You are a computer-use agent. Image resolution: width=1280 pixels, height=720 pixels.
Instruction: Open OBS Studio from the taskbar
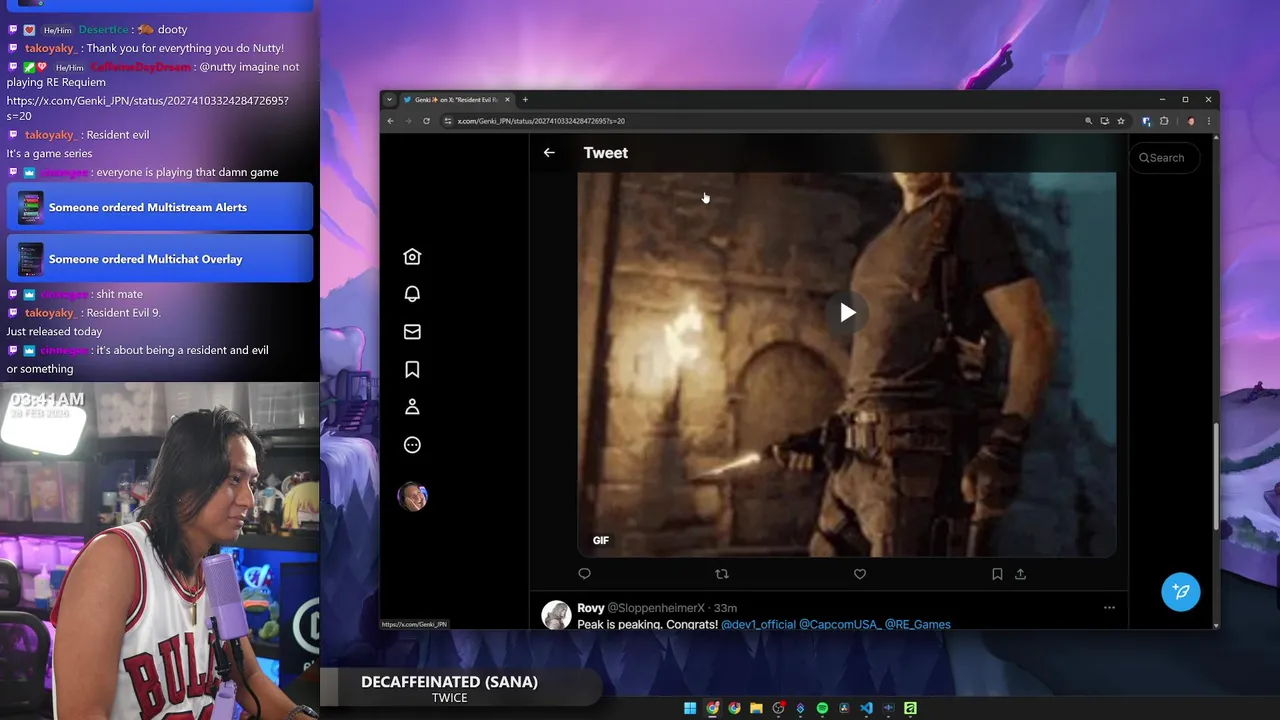click(x=778, y=708)
